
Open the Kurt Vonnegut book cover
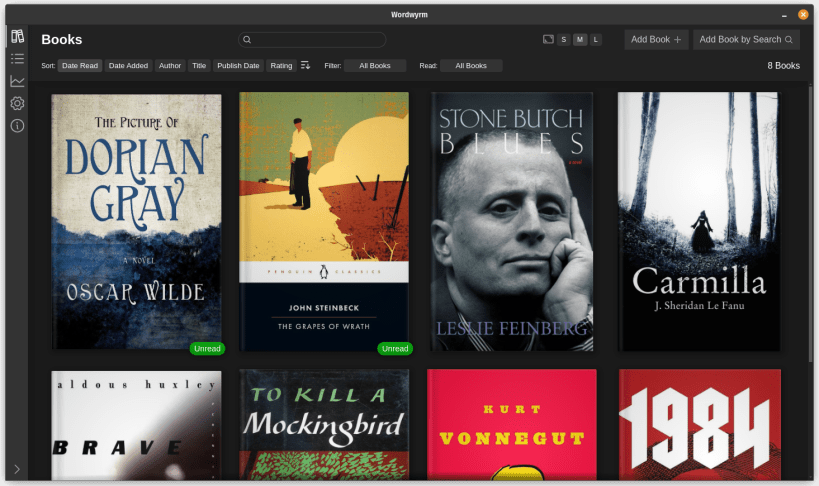pyautogui.click(x=512, y=425)
